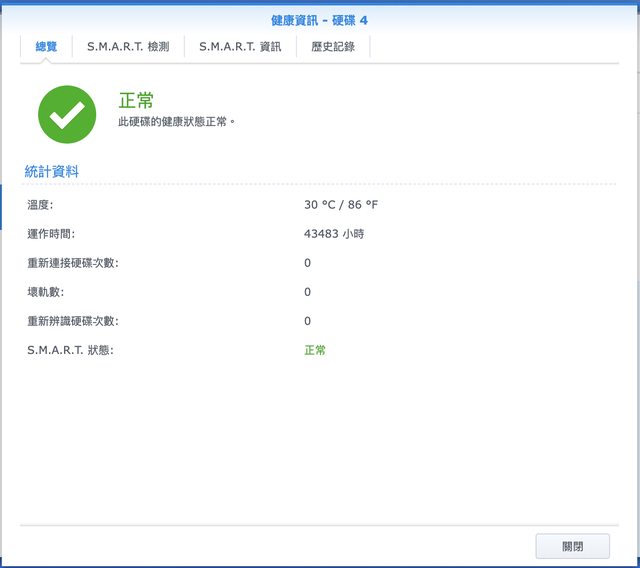Image resolution: width=640 pixels, height=568 pixels.
Task: Click the 重新連接硬碟次數 label
Action: pyautogui.click(x=73, y=262)
